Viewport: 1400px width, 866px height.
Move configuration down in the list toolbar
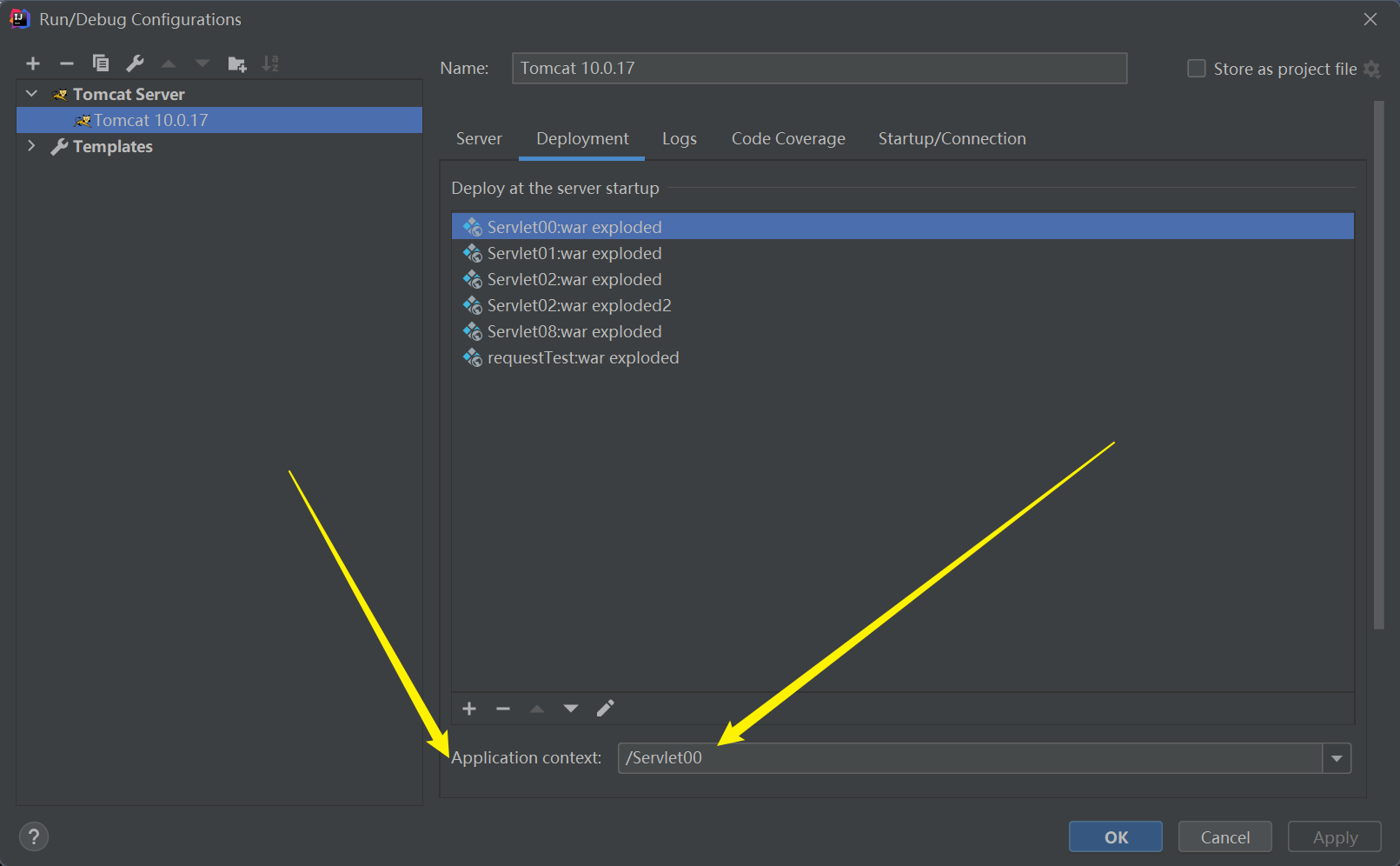(x=202, y=63)
